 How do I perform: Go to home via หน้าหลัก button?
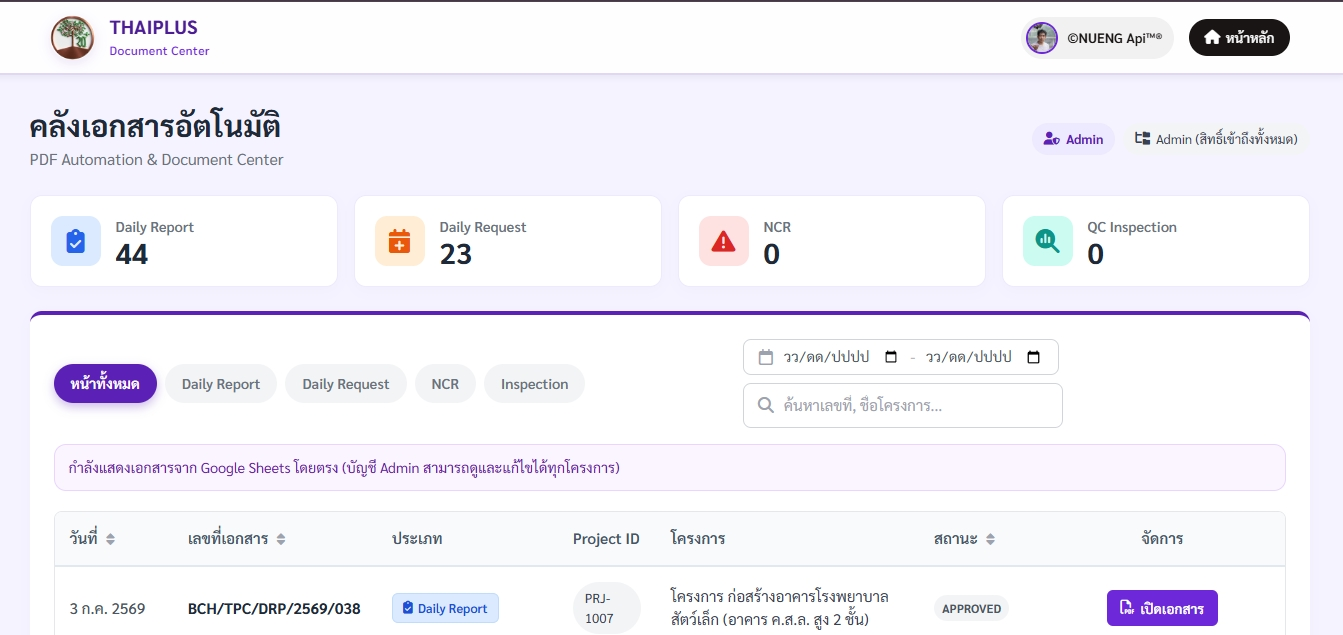[x=1239, y=38]
